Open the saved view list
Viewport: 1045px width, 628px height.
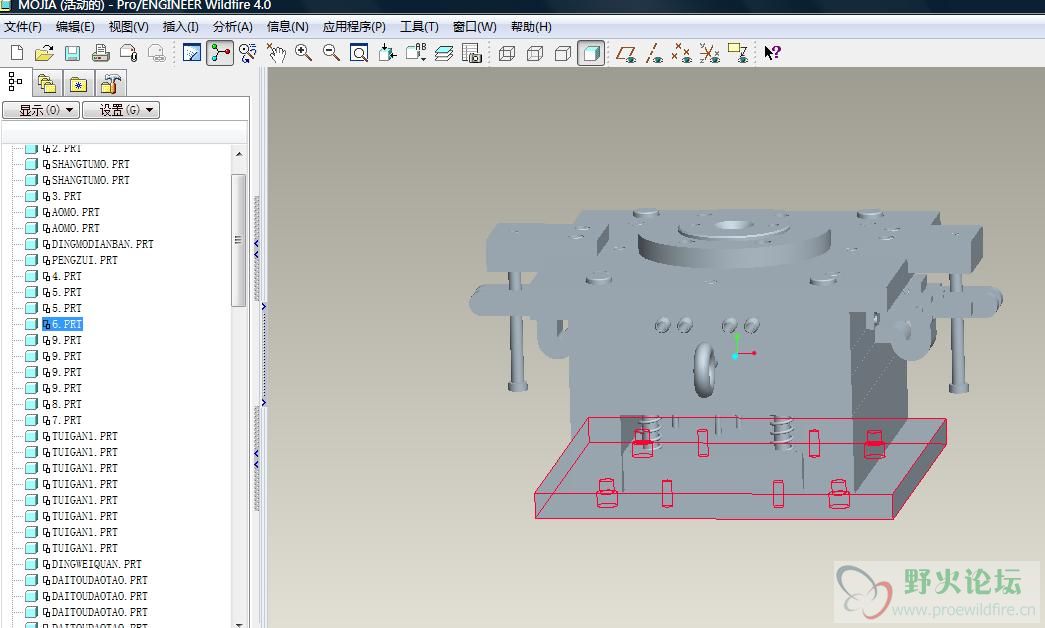416,53
